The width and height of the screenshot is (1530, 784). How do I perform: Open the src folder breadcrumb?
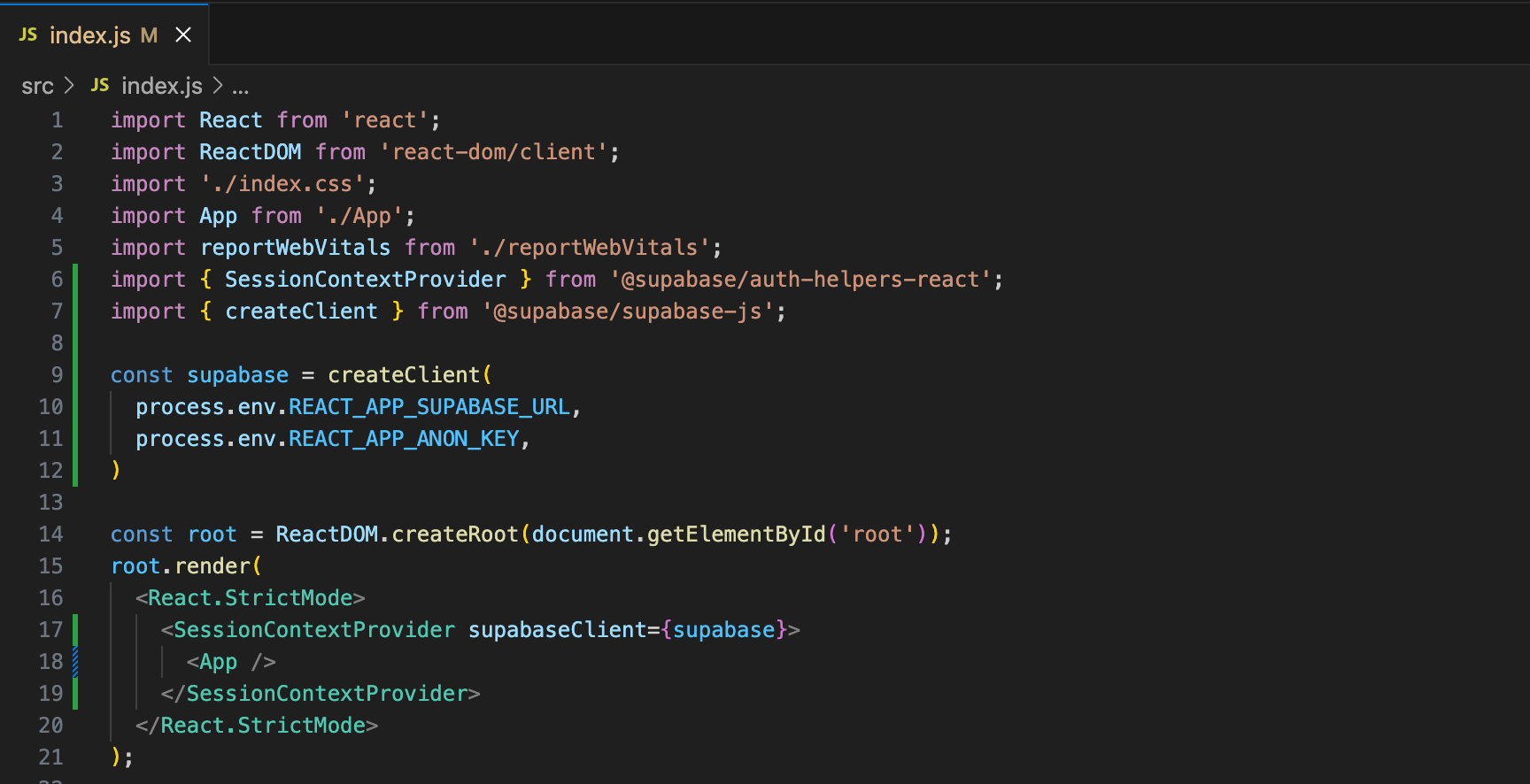[x=37, y=86]
